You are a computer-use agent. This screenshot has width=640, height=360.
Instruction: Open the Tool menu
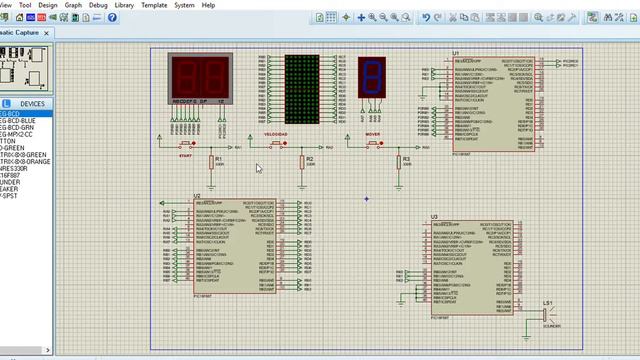coord(25,5)
